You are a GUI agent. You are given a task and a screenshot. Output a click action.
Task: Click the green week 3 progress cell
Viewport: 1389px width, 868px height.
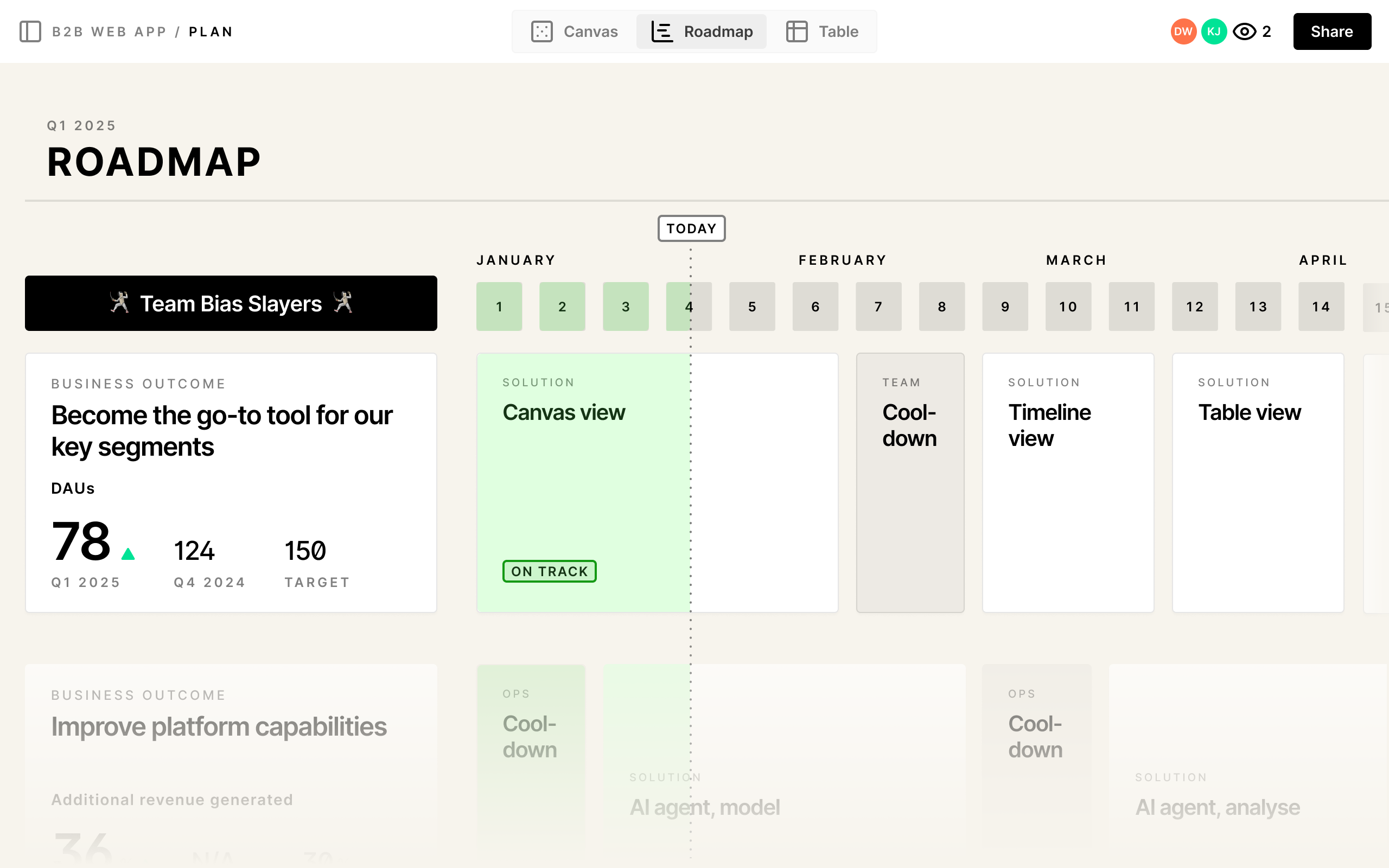[x=626, y=306]
